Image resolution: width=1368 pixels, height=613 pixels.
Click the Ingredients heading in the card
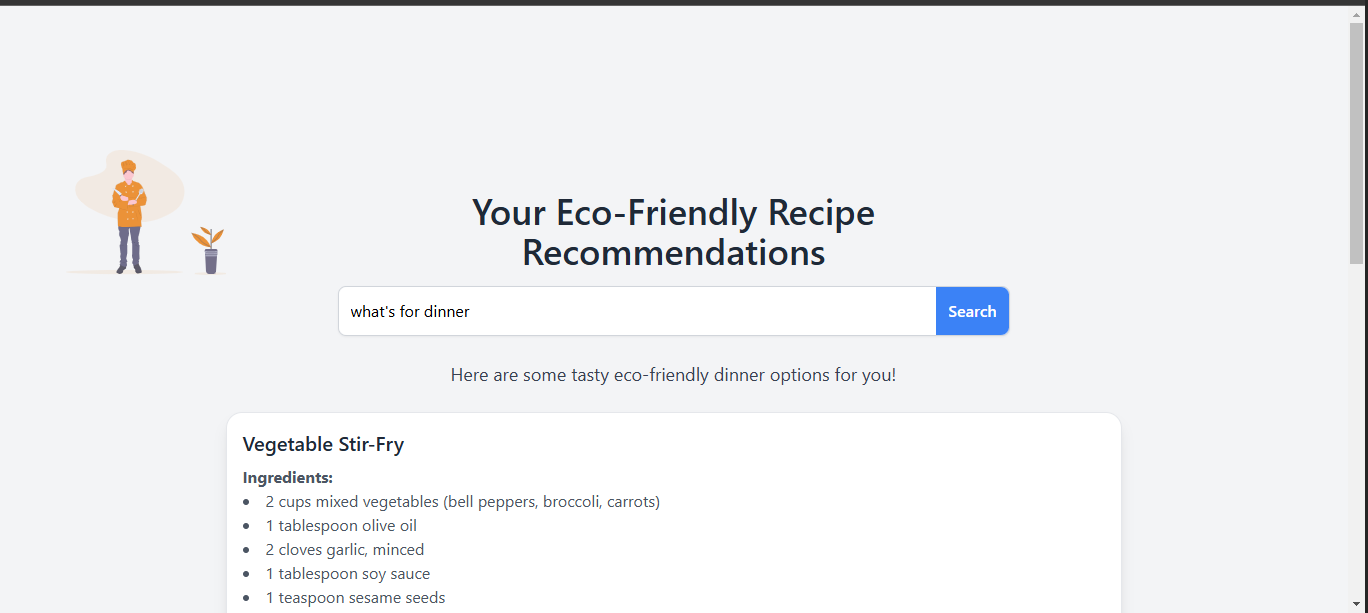[x=288, y=478]
